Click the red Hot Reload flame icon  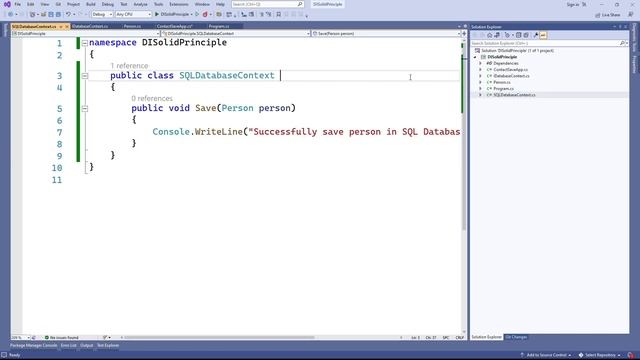[x=205, y=14]
